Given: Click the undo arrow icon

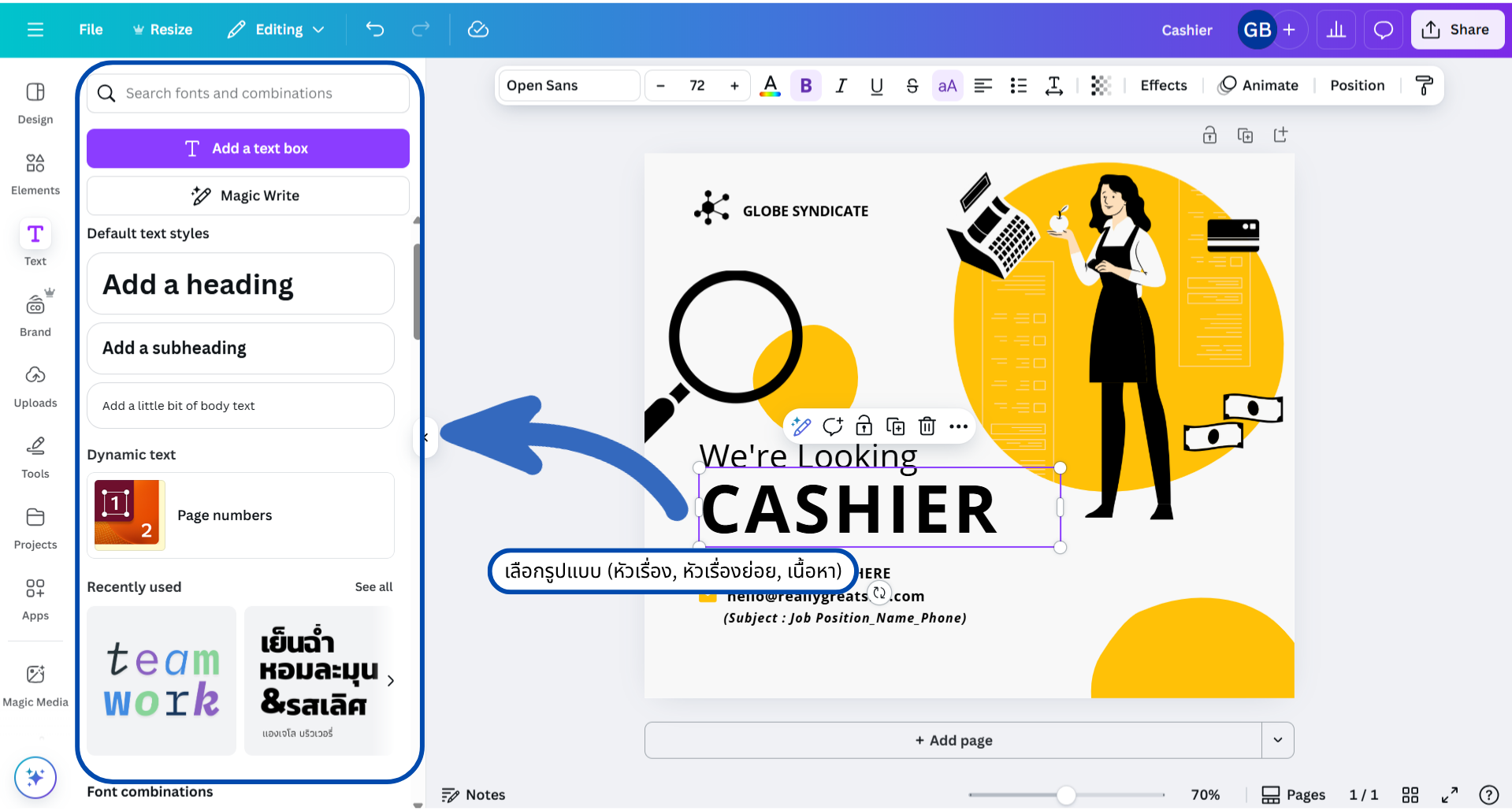Looking at the screenshot, I should 375,30.
